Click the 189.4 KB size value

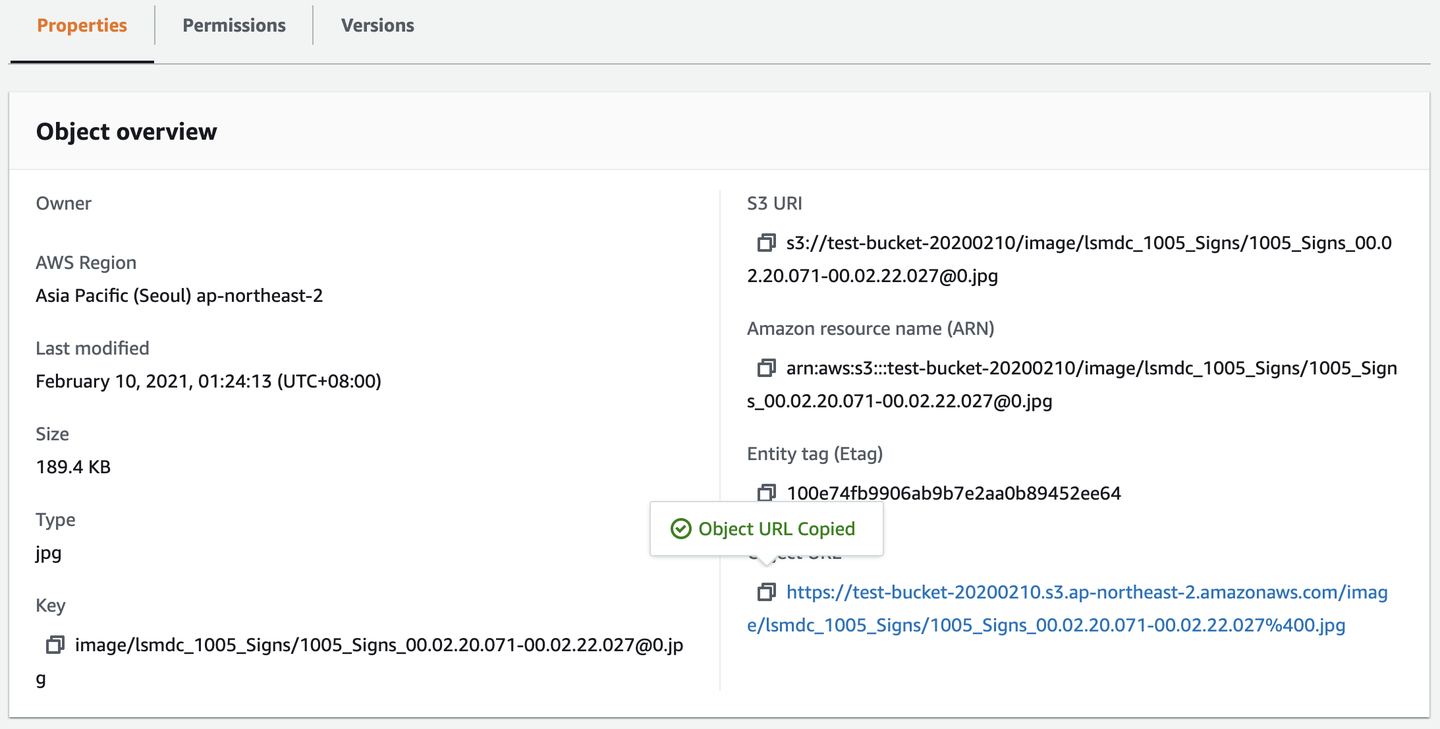click(73, 467)
